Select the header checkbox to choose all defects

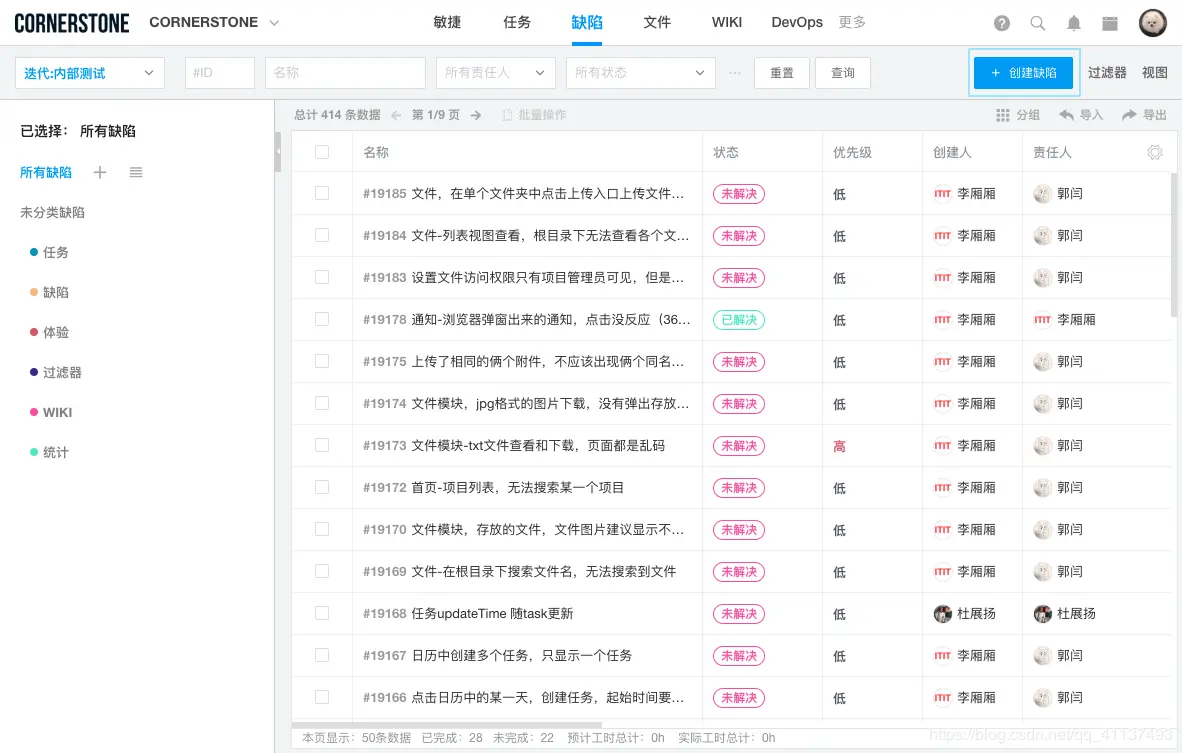323,150
